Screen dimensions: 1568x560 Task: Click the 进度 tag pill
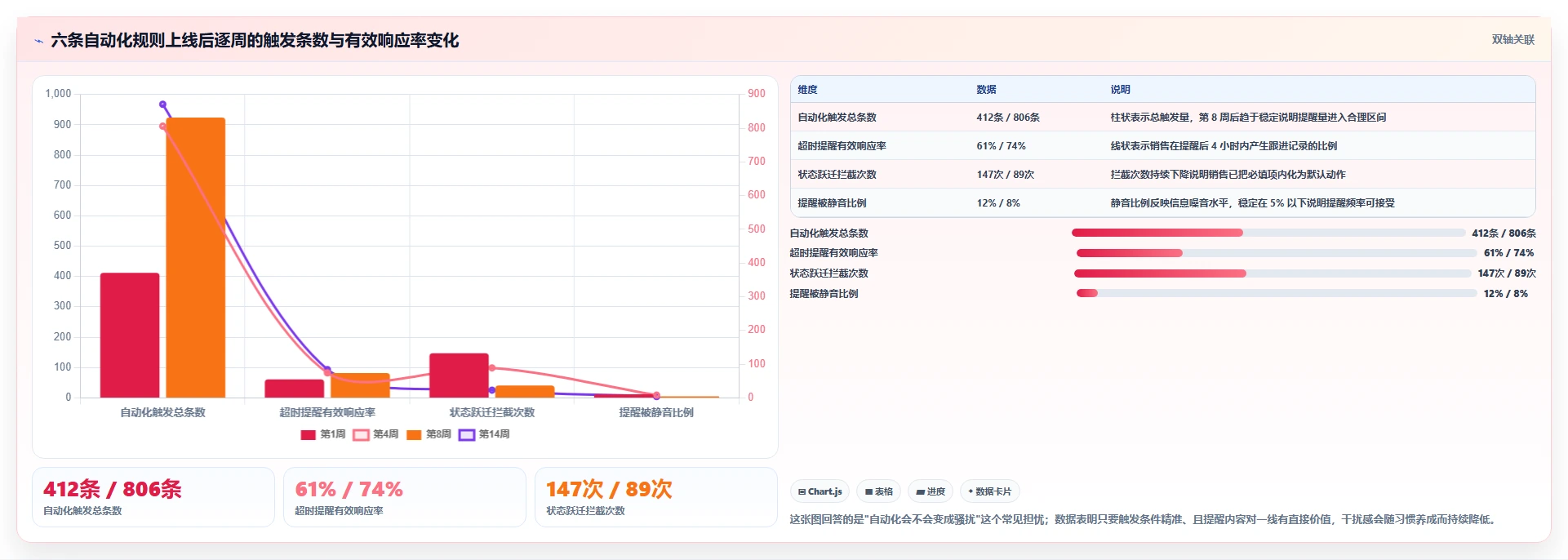click(931, 491)
